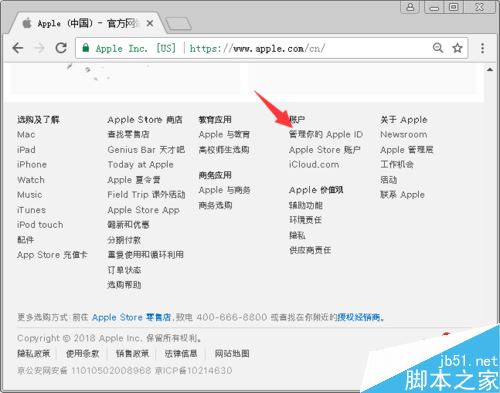Image resolution: width=500 pixels, height=393 pixels.
Task: Open the 供应商责任 link
Action: click(x=310, y=250)
